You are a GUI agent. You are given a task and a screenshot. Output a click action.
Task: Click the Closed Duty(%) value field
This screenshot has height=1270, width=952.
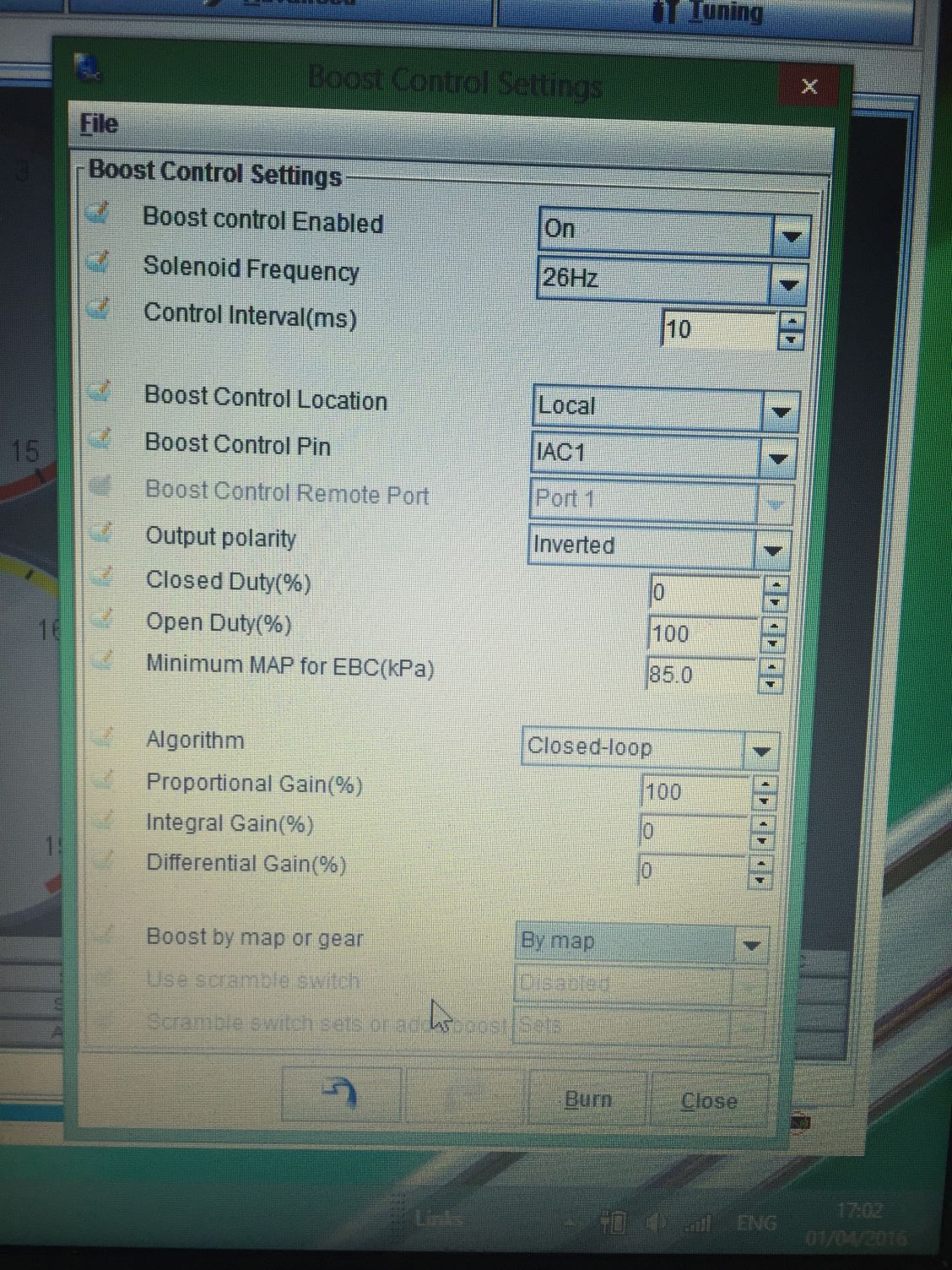[x=706, y=593]
